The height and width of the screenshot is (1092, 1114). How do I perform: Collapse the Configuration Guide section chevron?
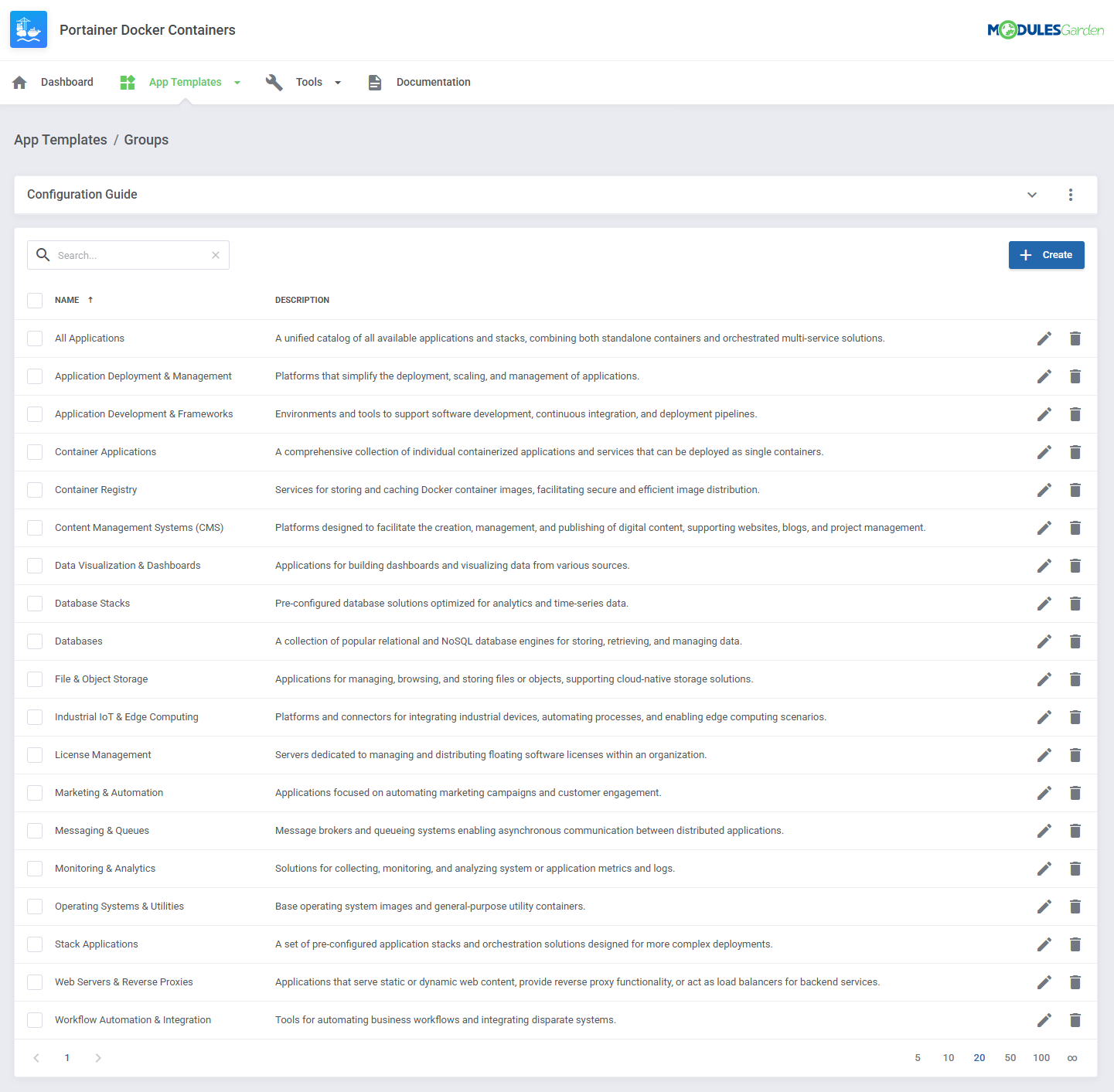click(x=1032, y=195)
